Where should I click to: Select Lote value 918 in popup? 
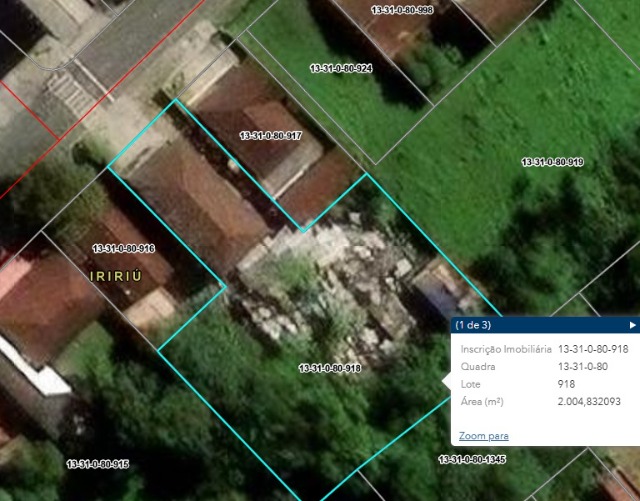(566, 384)
